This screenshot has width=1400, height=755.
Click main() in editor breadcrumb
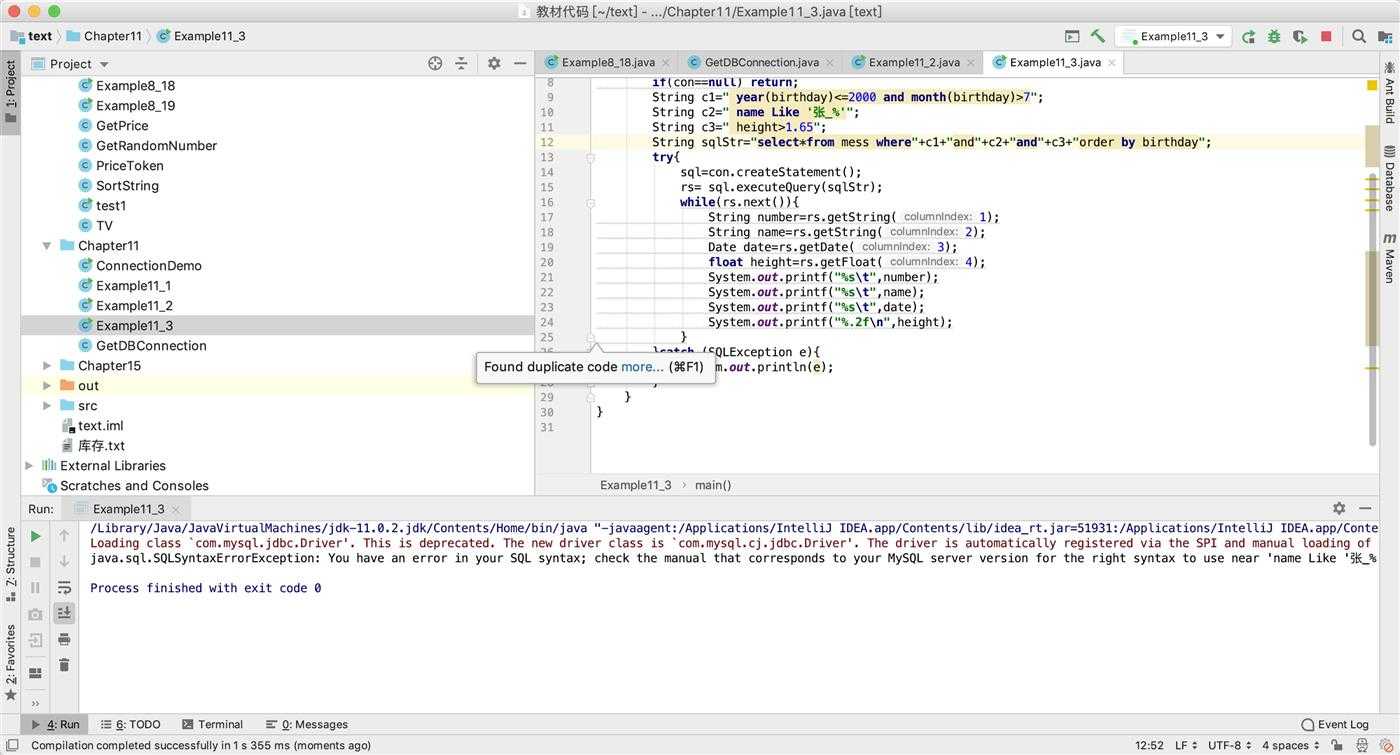click(713, 485)
